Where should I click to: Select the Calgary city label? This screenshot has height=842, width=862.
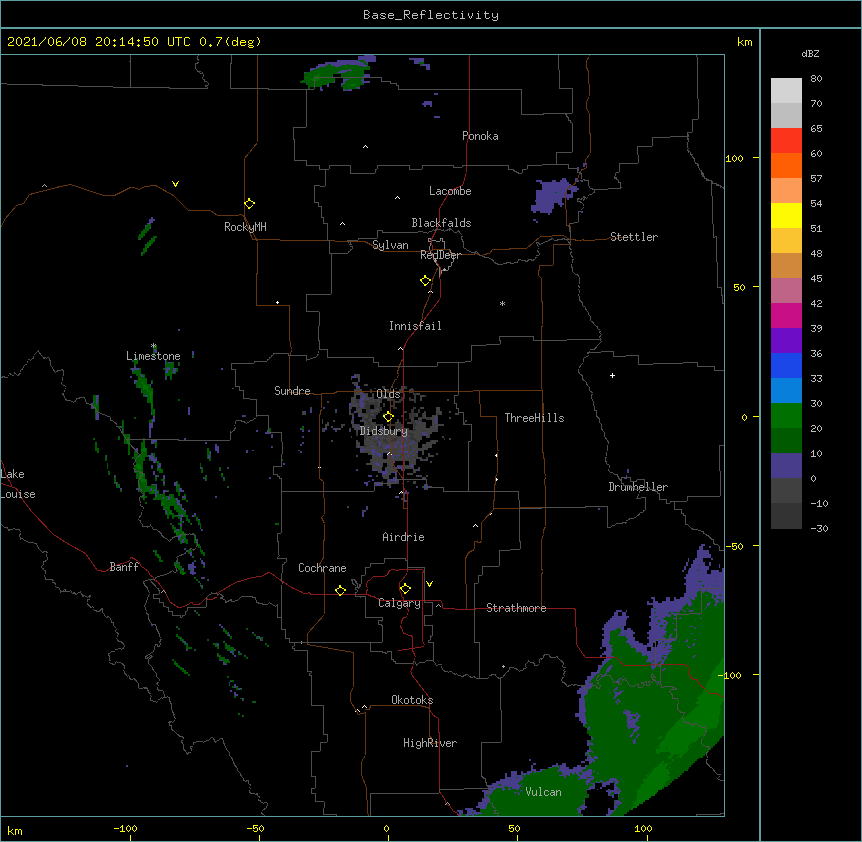coord(399,603)
